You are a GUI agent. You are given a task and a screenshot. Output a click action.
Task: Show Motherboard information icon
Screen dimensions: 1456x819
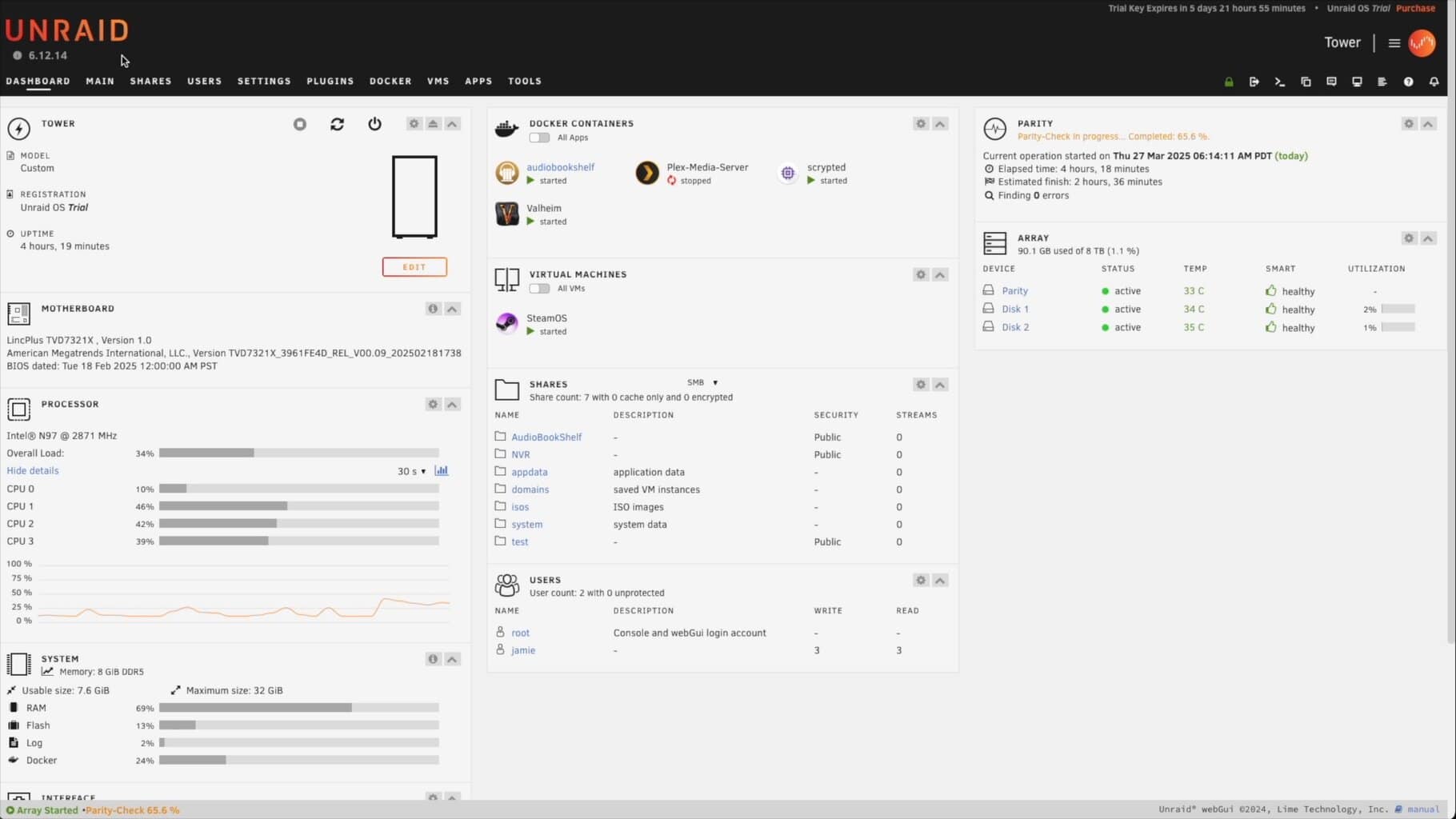[433, 309]
